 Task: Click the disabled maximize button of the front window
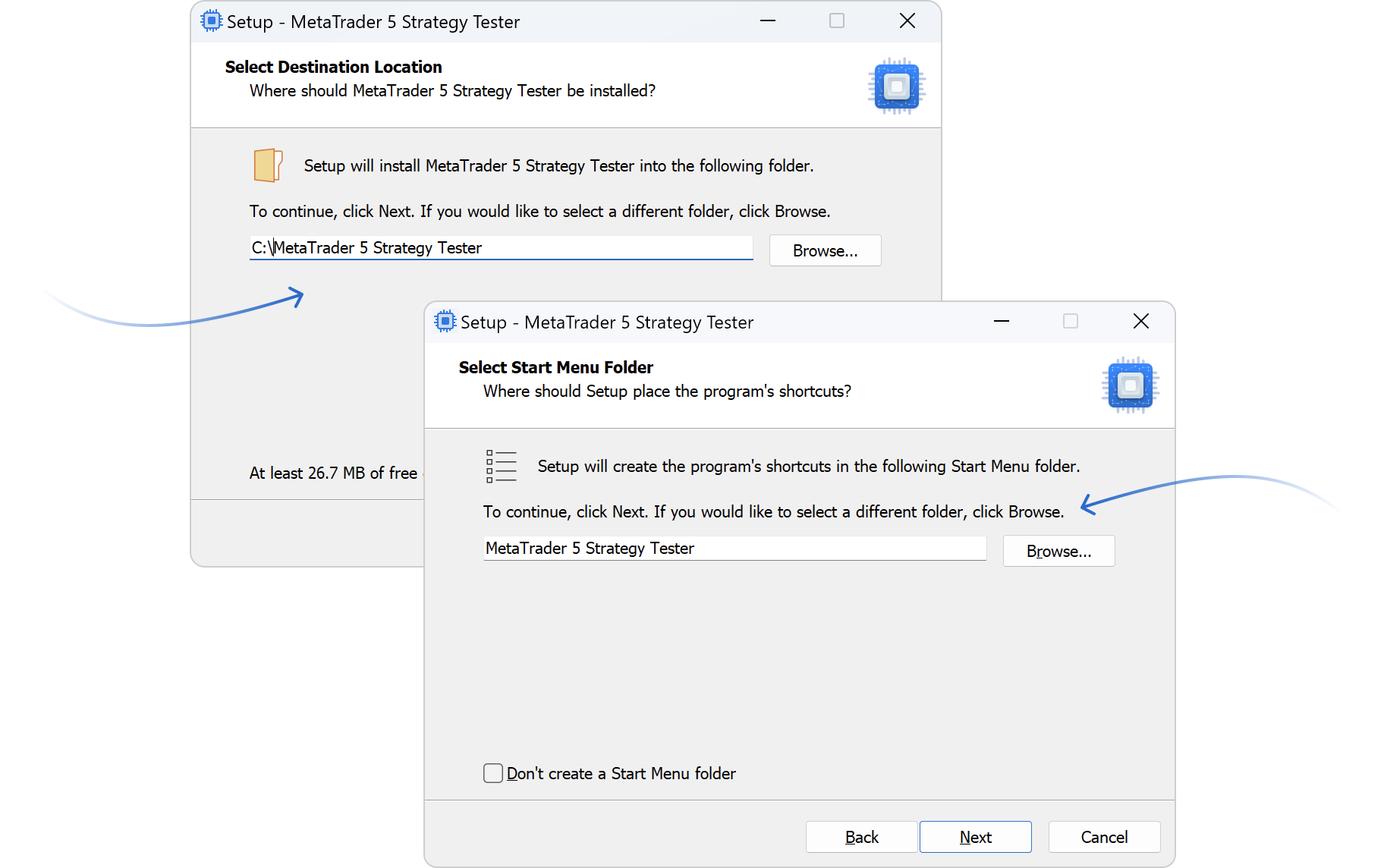1071,321
